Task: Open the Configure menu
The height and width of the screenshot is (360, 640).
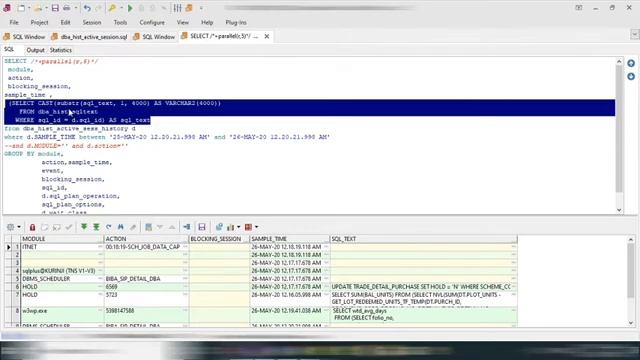Action: click(152, 22)
